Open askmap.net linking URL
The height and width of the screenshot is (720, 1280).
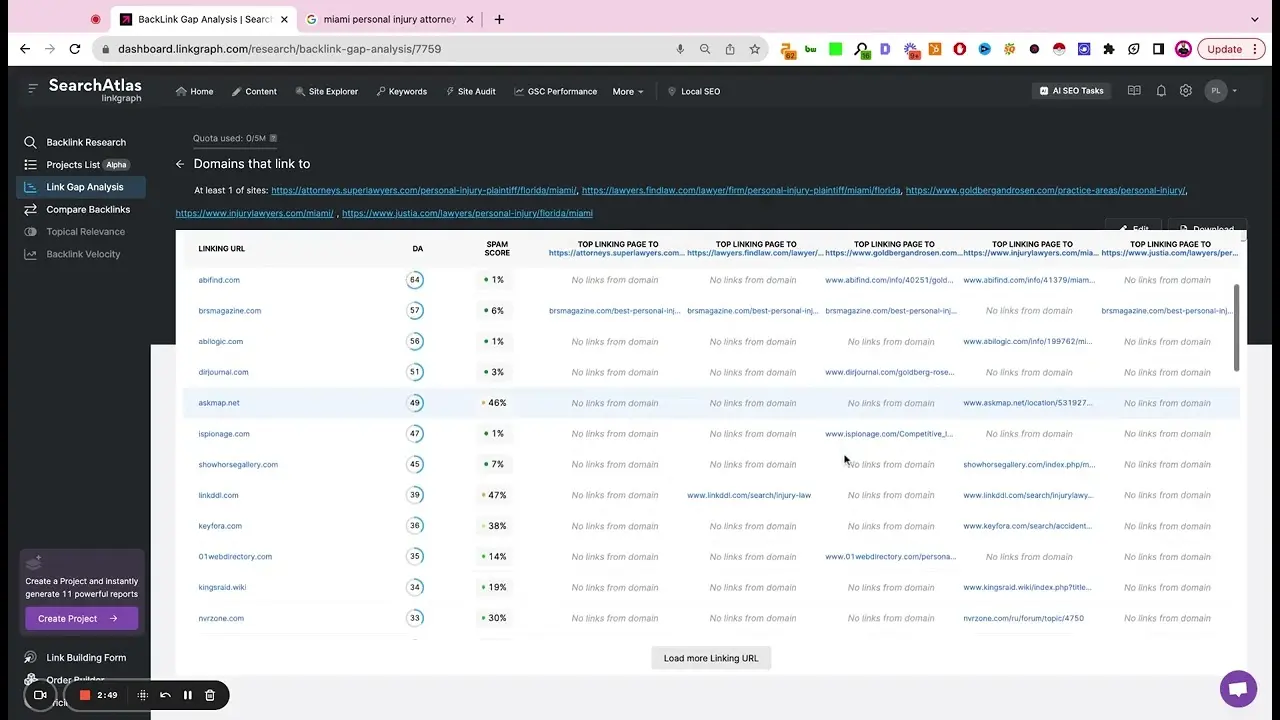coord(219,403)
